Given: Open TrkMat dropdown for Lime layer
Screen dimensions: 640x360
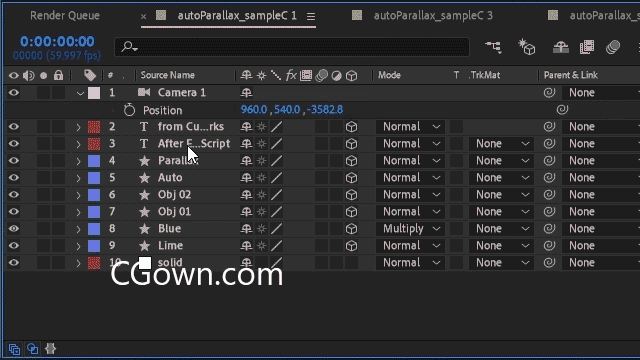Looking at the screenshot, I should coord(501,246).
